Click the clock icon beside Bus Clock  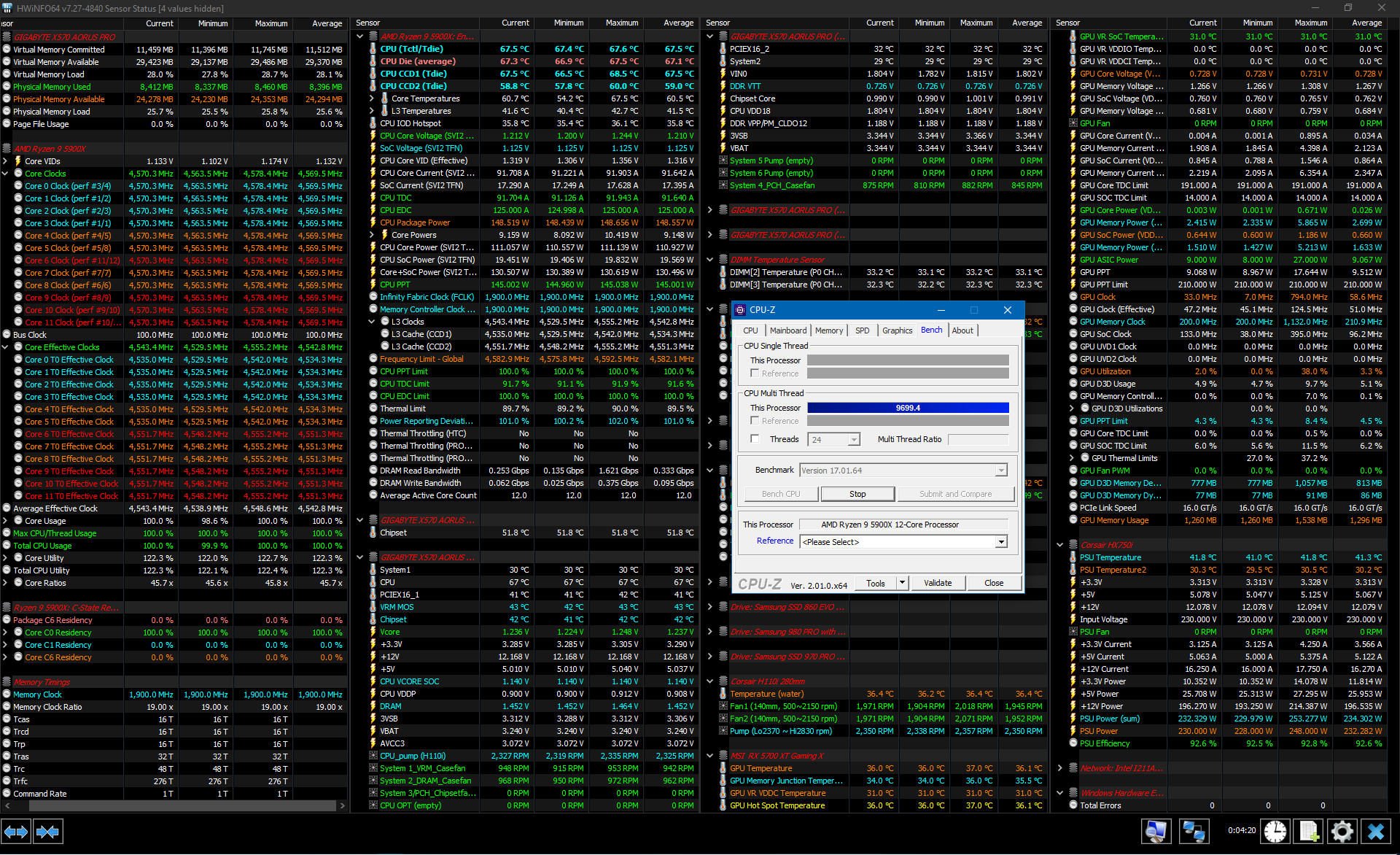(7, 335)
